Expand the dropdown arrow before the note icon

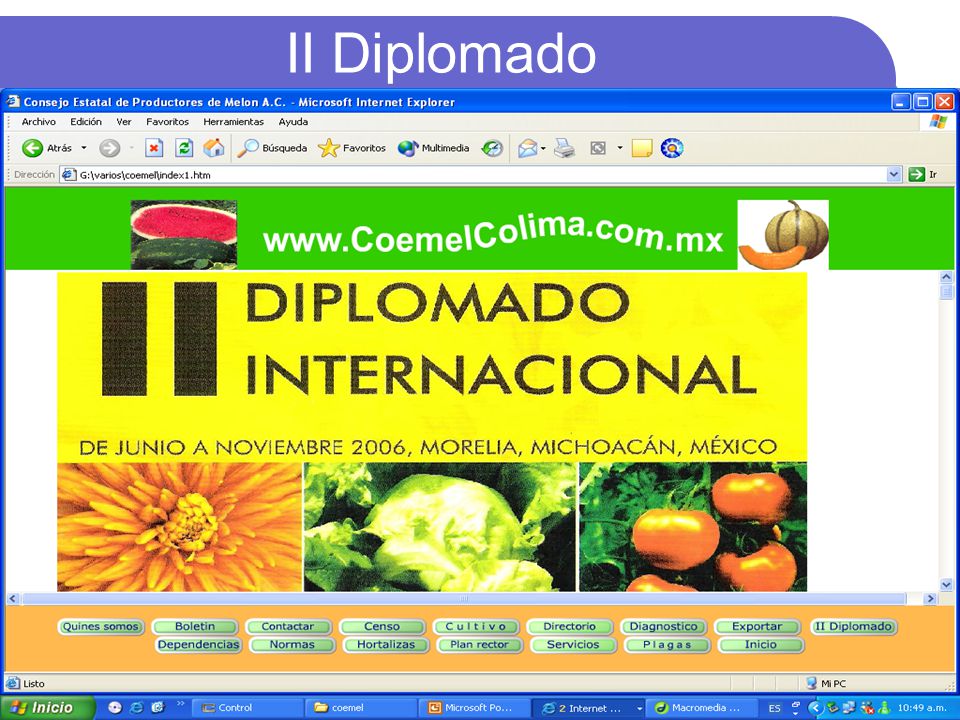(x=620, y=148)
